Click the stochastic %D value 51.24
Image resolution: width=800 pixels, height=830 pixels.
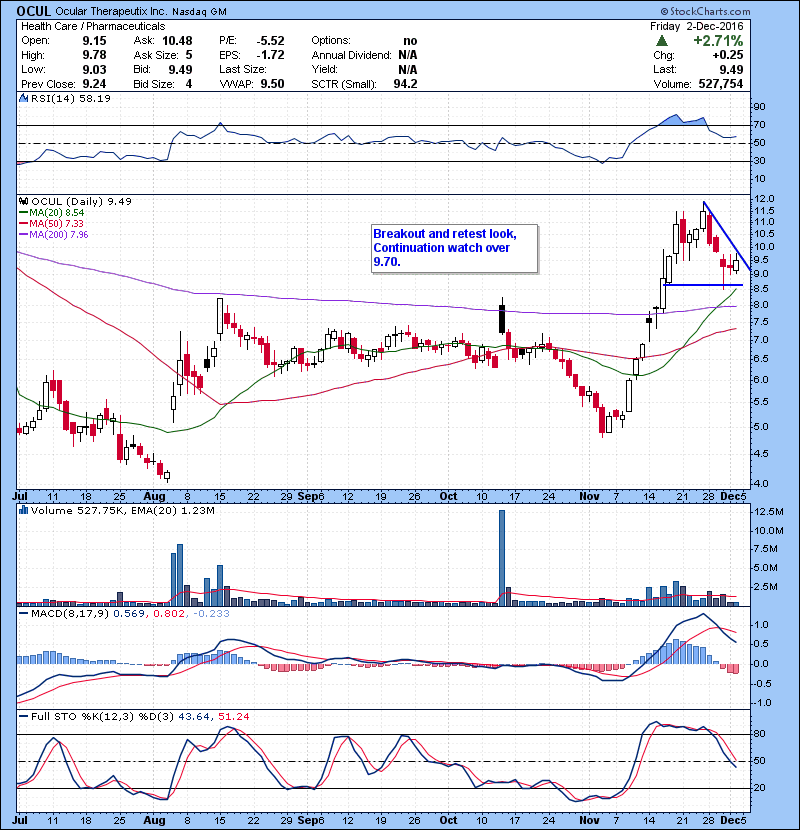tap(233, 716)
